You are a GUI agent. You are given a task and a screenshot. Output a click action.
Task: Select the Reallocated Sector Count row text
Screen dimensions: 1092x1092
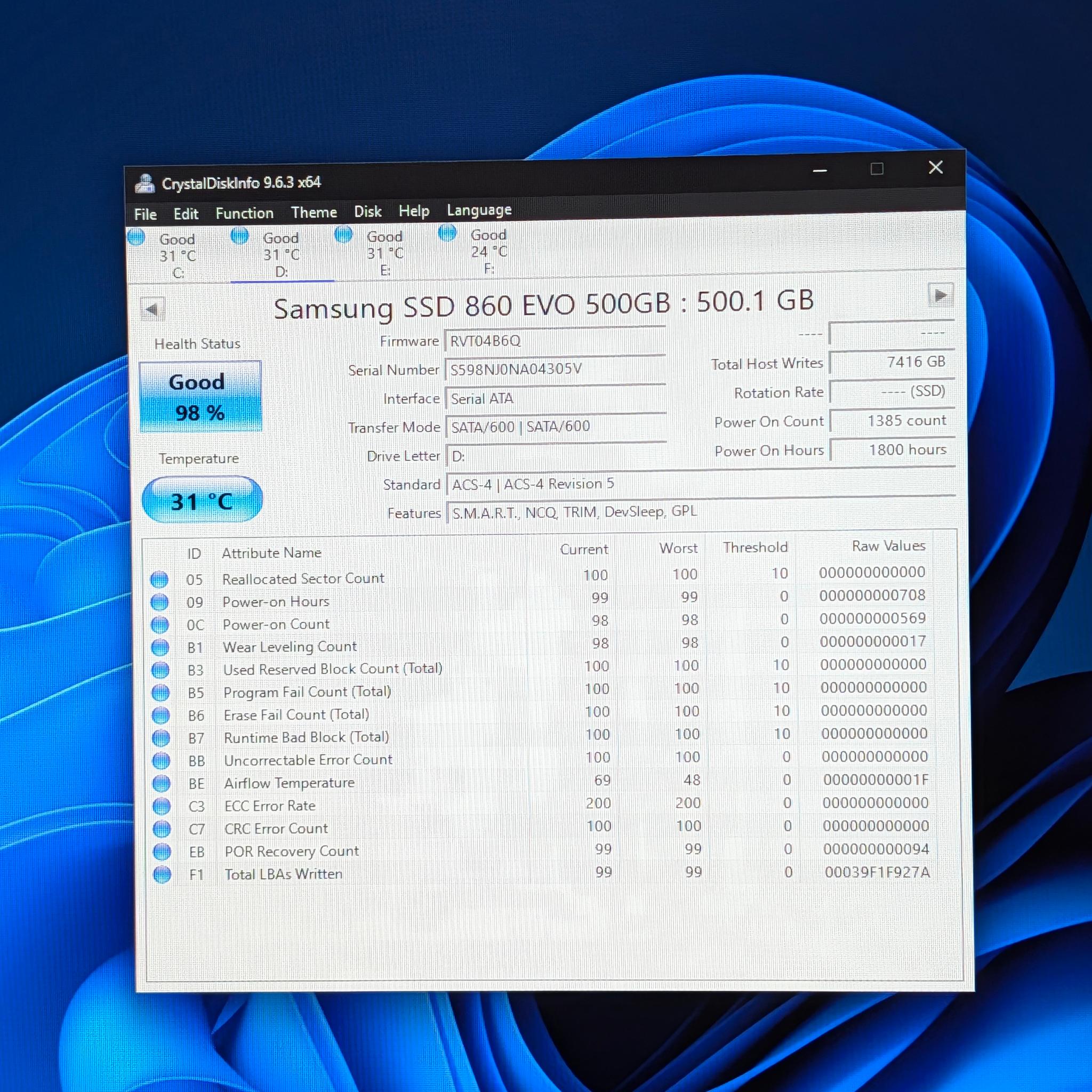(x=303, y=579)
